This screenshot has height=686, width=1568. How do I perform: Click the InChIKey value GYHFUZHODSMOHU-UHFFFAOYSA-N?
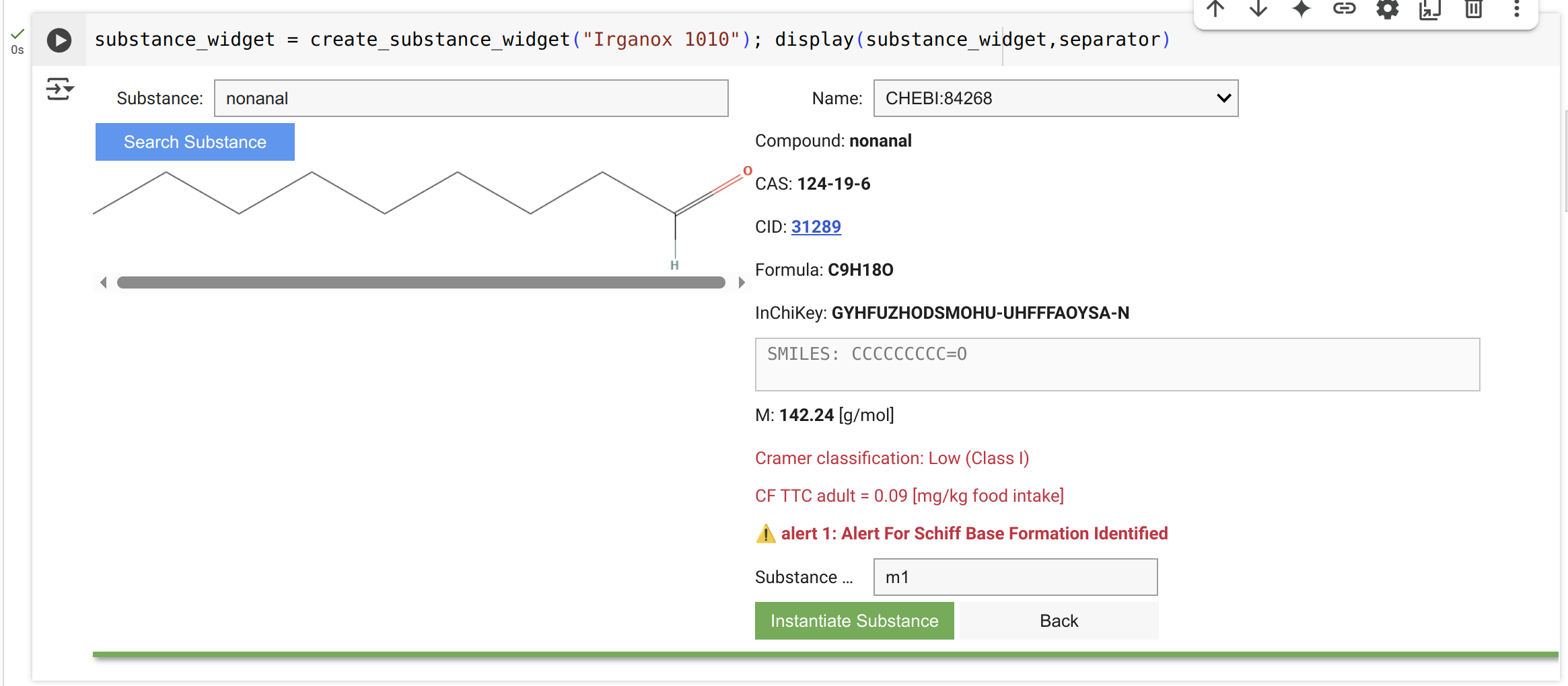981,313
